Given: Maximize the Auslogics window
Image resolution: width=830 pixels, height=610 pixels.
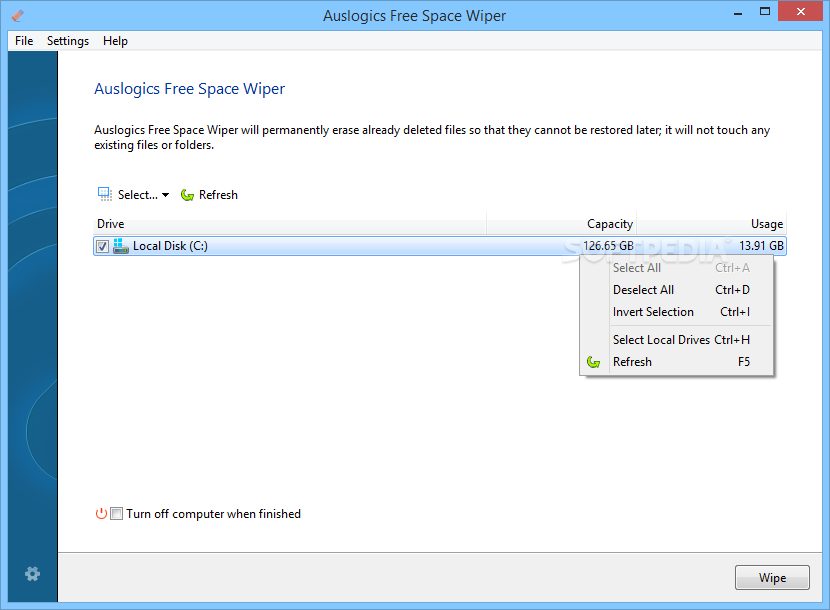Looking at the screenshot, I should (x=764, y=12).
